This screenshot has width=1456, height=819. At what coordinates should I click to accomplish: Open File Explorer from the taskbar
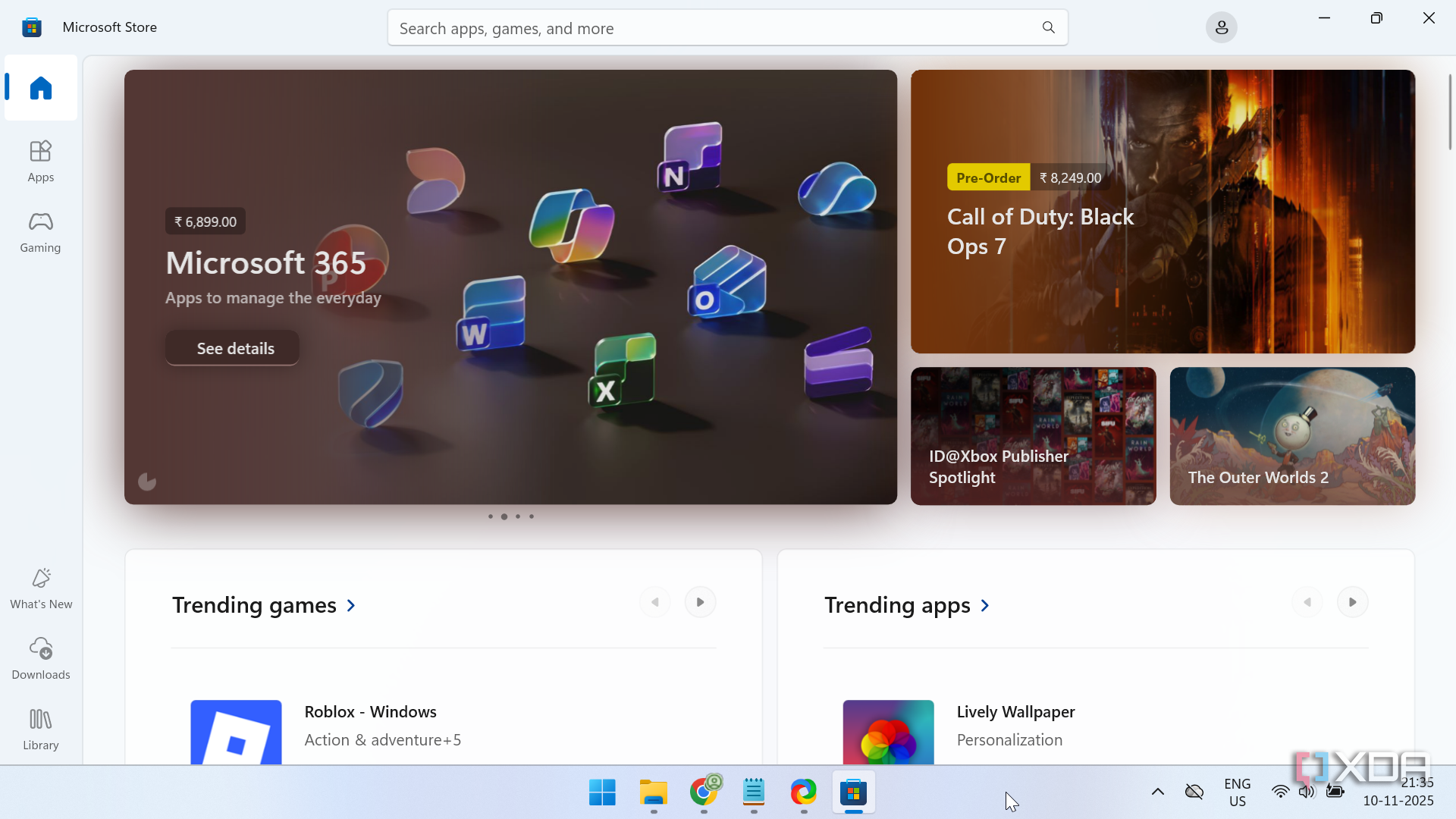click(653, 792)
